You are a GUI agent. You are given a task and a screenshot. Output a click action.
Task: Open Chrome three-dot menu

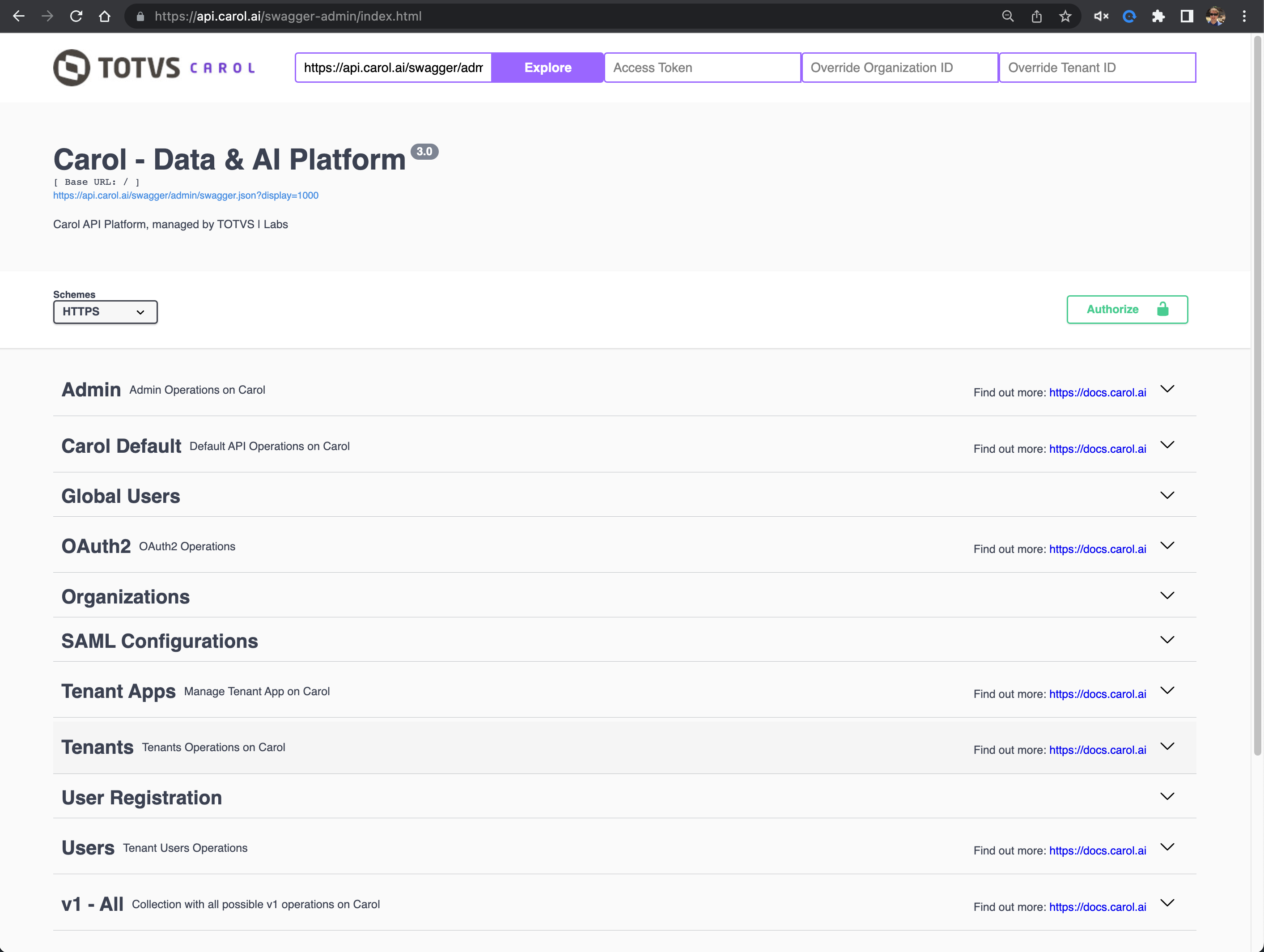point(1244,16)
